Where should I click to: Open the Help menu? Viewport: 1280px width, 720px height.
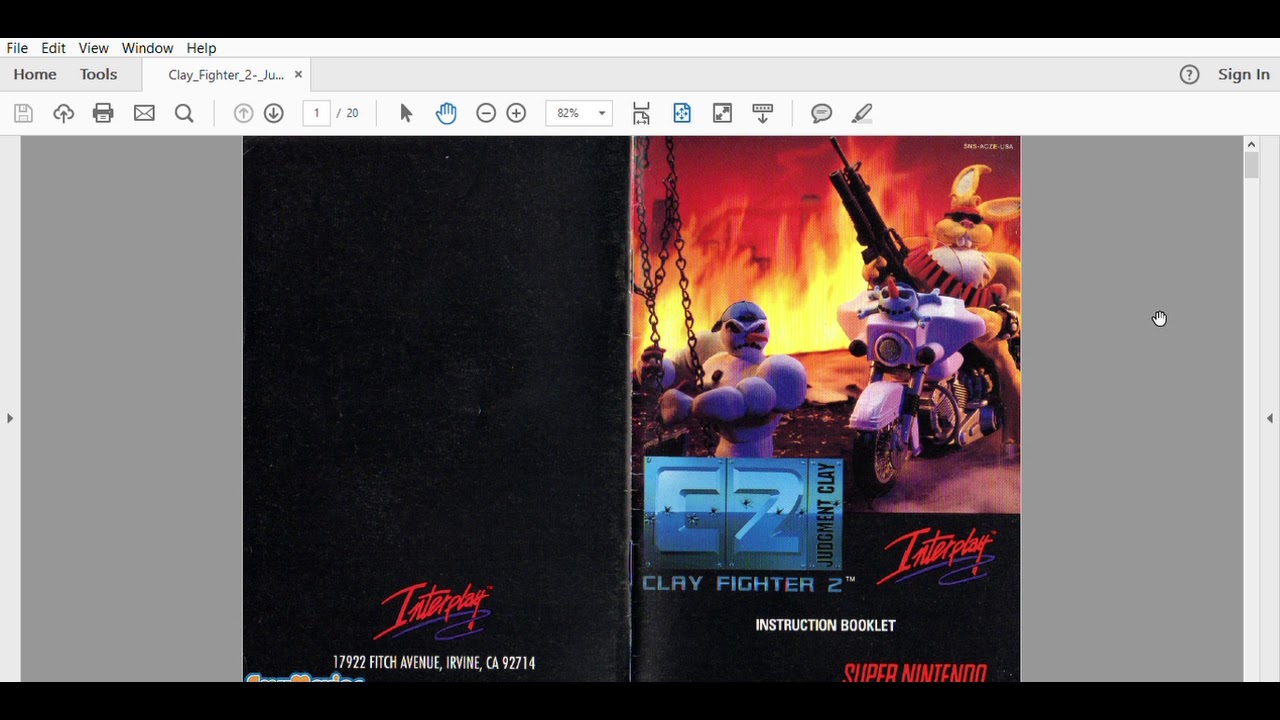(201, 48)
